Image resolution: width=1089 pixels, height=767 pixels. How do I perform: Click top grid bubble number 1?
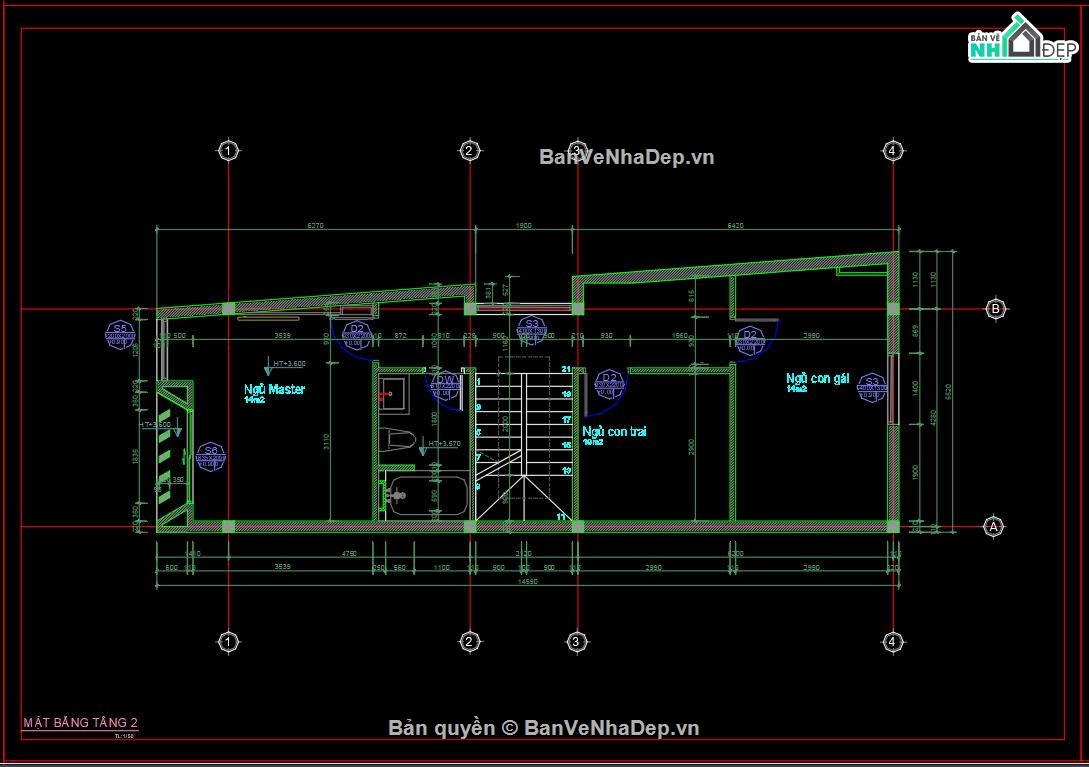click(228, 151)
